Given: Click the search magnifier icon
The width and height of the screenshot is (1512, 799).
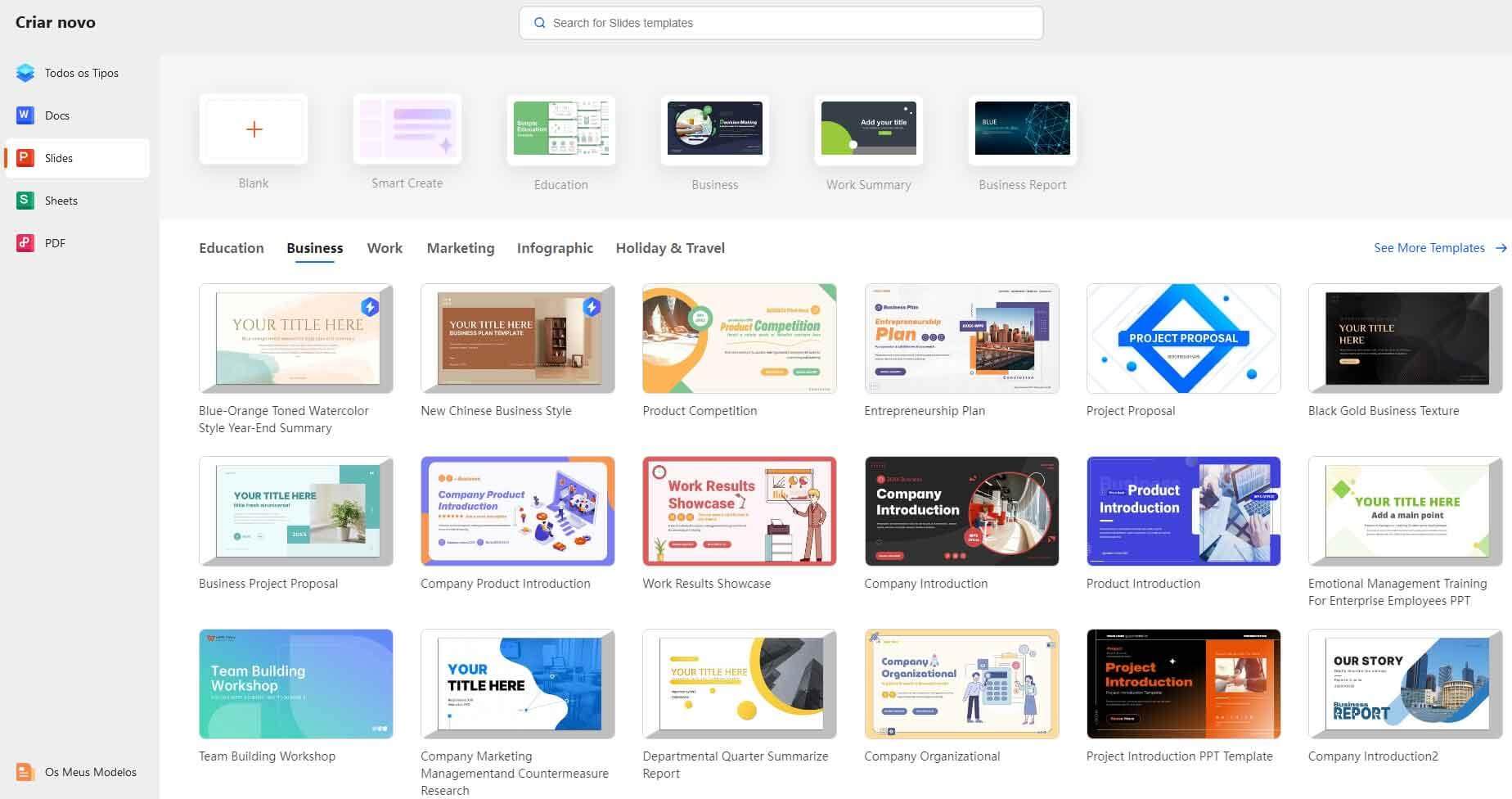Looking at the screenshot, I should pyautogui.click(x=539, y=23).
